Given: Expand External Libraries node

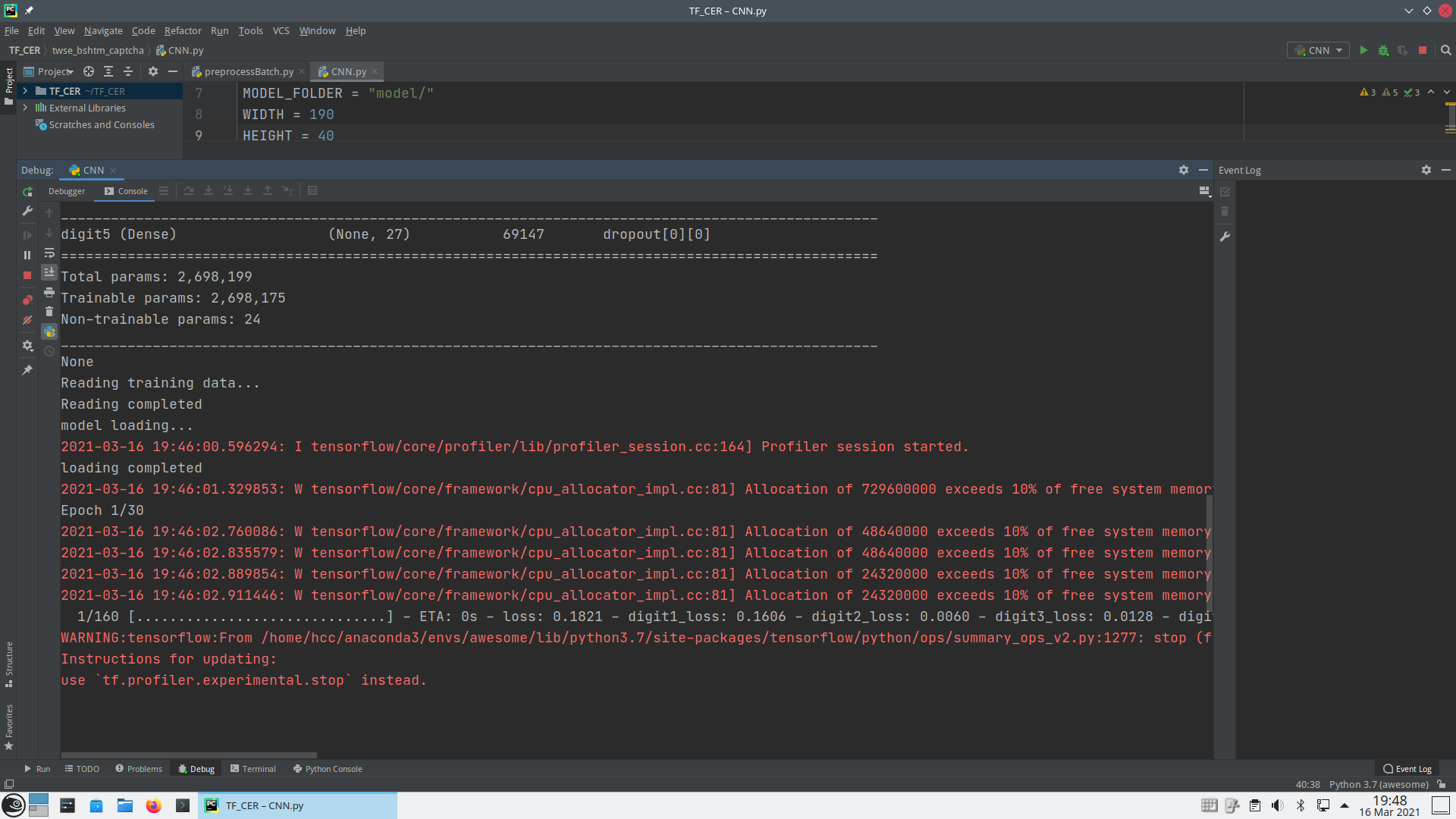Looking at the screenshot, I should [25, 108].
